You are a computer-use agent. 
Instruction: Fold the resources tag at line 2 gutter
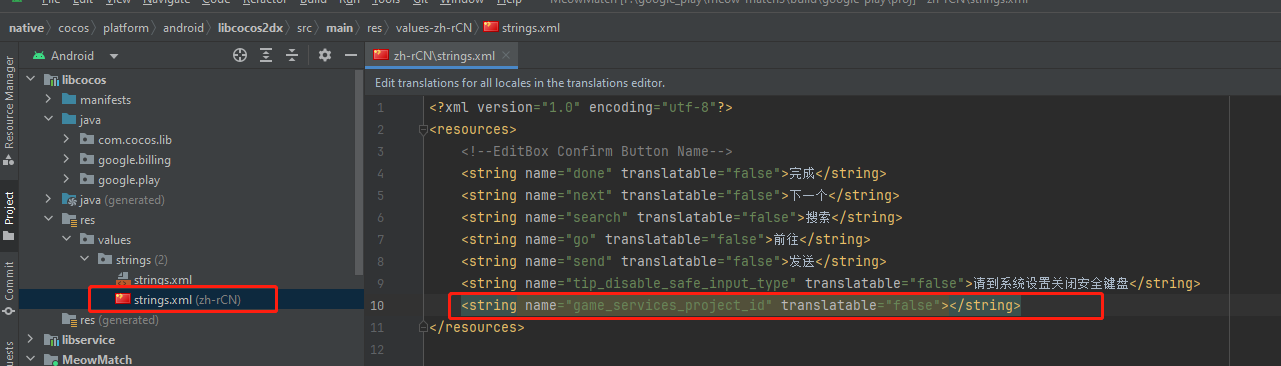click(x=423, y=130)
